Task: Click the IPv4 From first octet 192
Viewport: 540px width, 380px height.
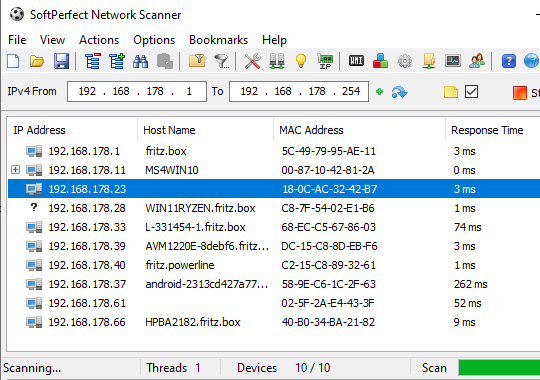Action: [87, 91]
